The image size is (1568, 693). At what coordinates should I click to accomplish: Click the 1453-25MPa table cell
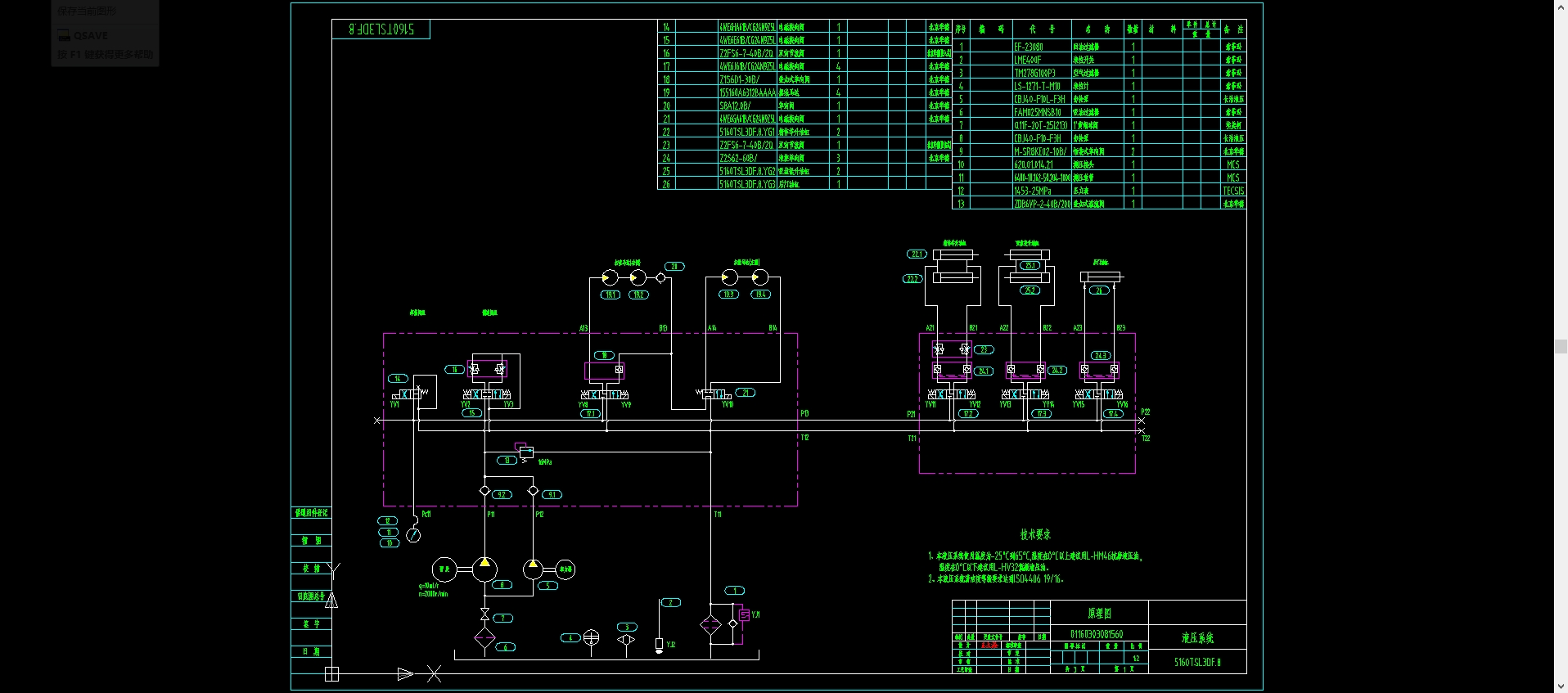1042,191
